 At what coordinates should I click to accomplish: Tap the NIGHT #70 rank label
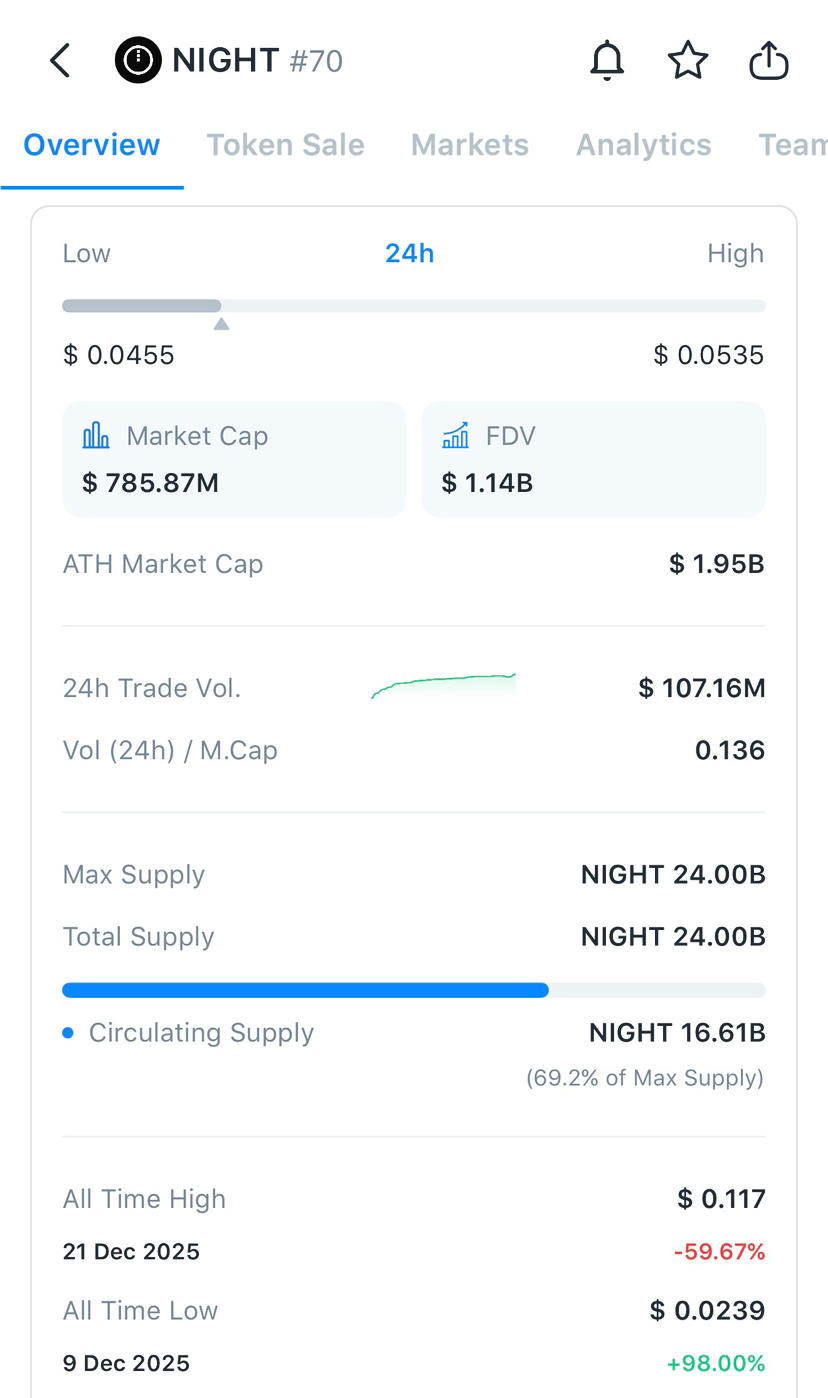pyautogui.click(x=316, y=61)
